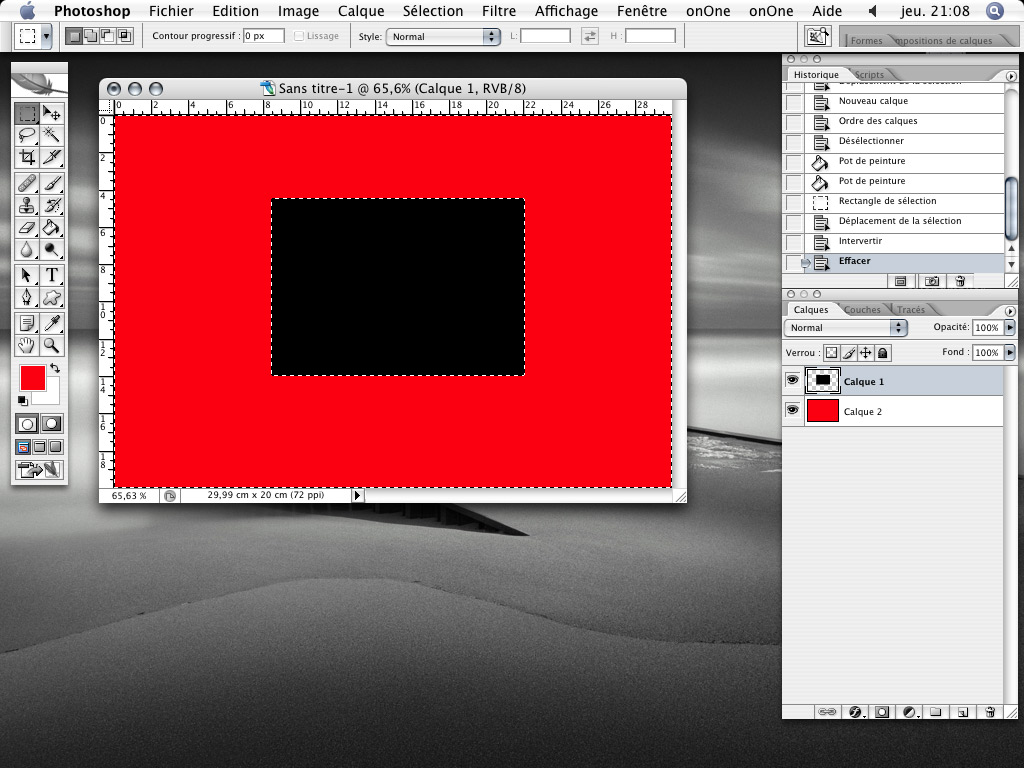
Task: Select the Paint Bucket tool
Action: (52, 227)
